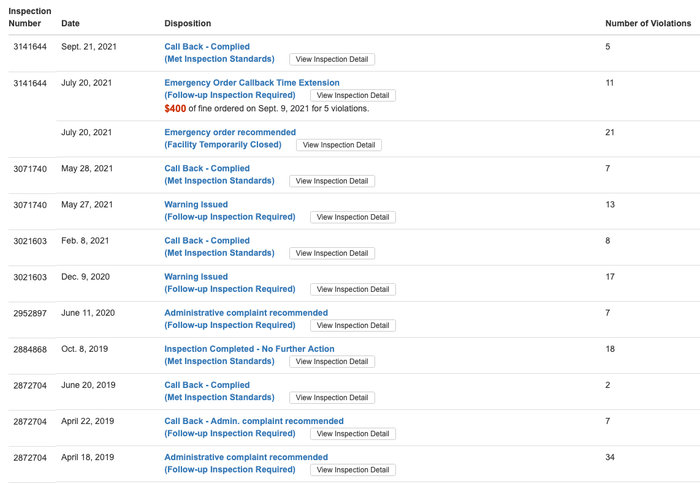Image resolution: width=700 pixels, height=484 pixels.
Task: View inspection detail for Oct. 8, 2019
Action: [x=332, y=361]
